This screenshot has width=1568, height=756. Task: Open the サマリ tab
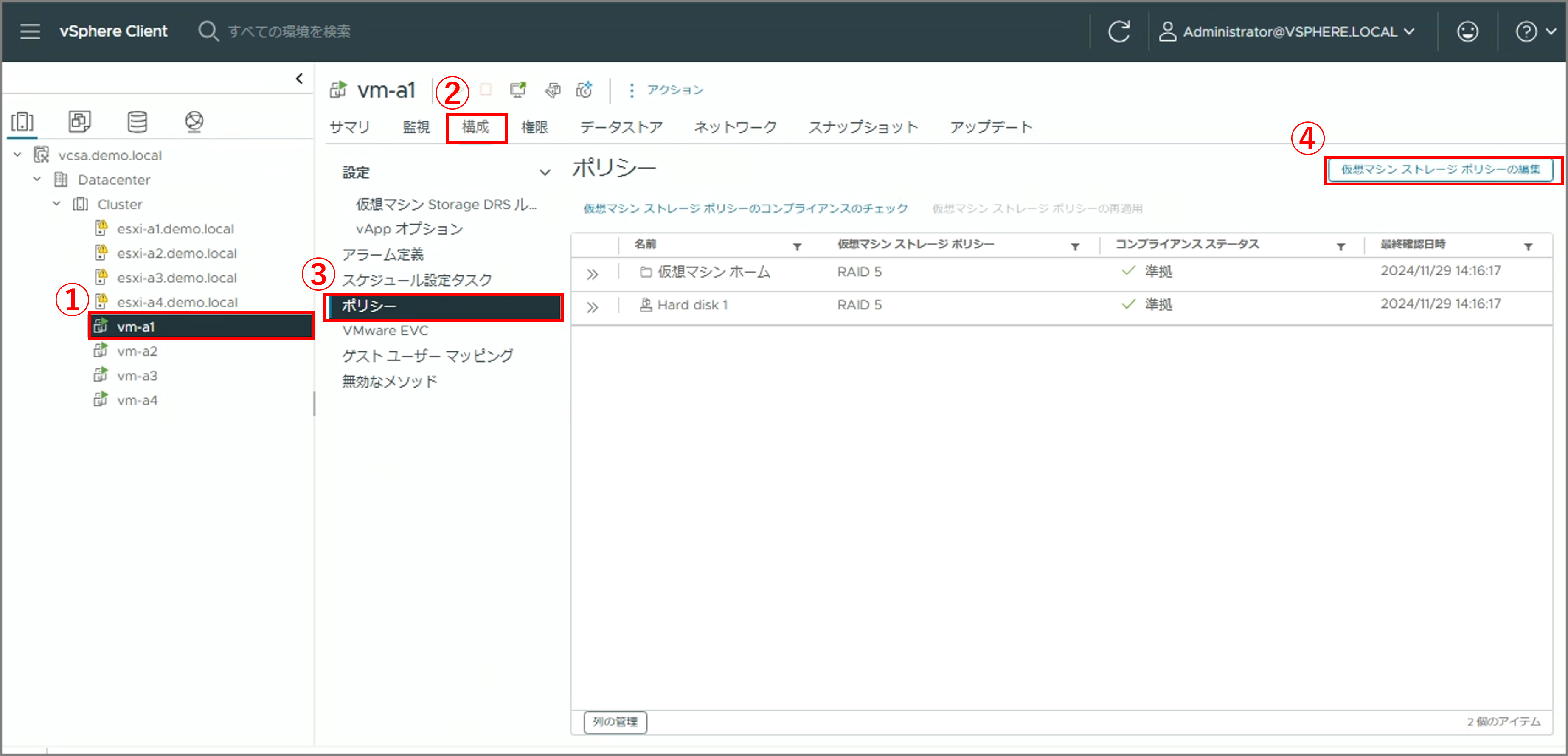(349, 126)
